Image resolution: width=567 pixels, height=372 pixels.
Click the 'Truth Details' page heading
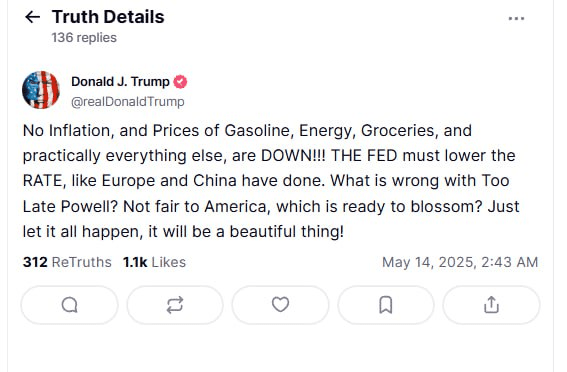tap(108, 17)
